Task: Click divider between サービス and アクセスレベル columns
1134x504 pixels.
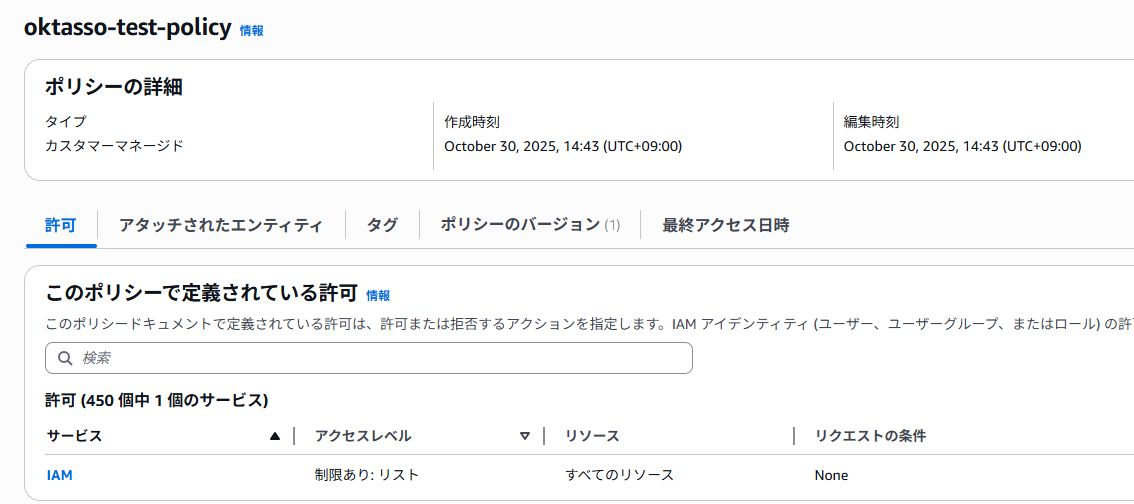Action: 294,436
